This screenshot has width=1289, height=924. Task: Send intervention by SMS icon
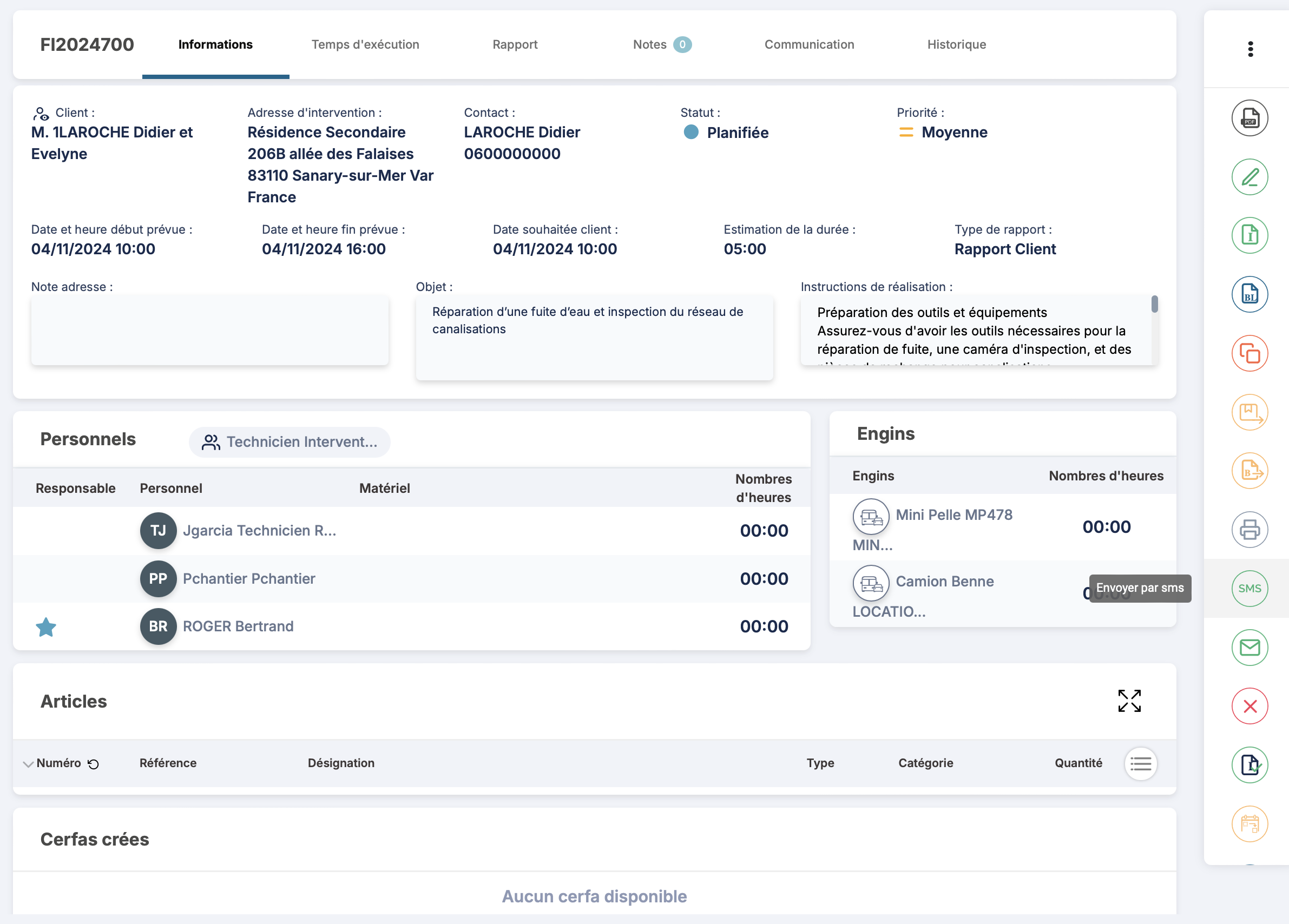(1249, 588)
